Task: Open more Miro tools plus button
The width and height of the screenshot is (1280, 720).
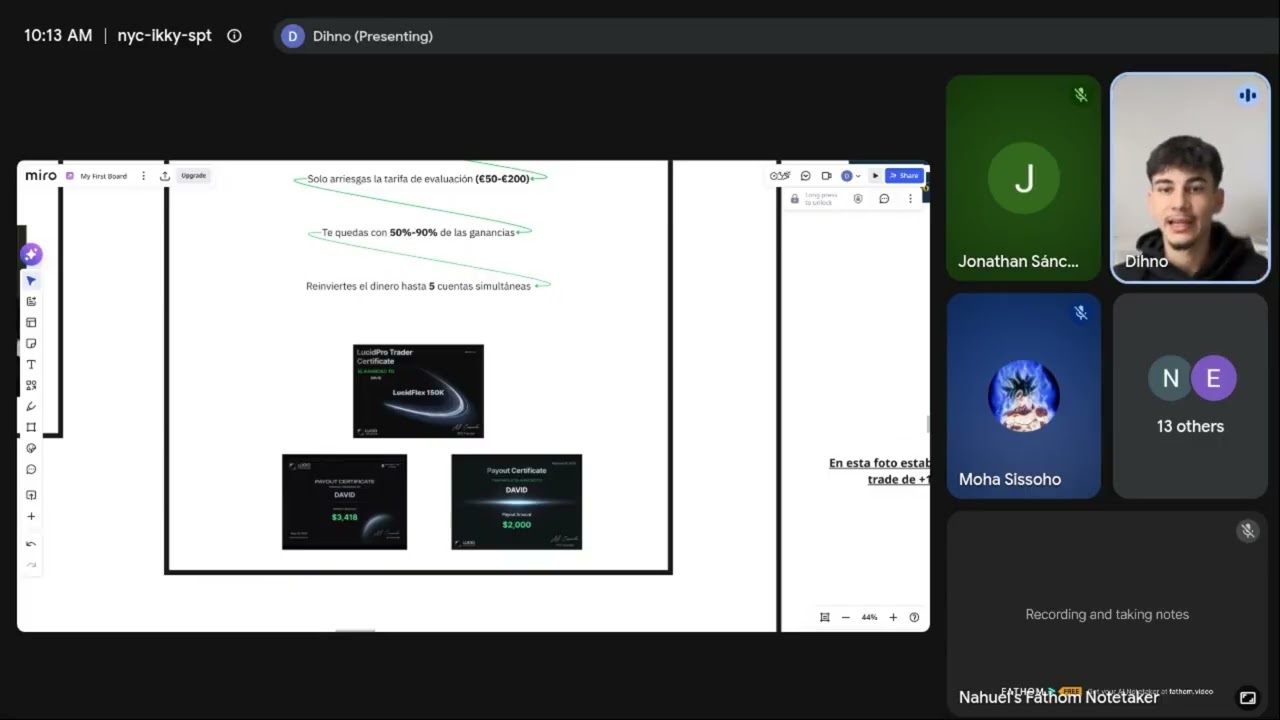Action: [x=31, y=517]
